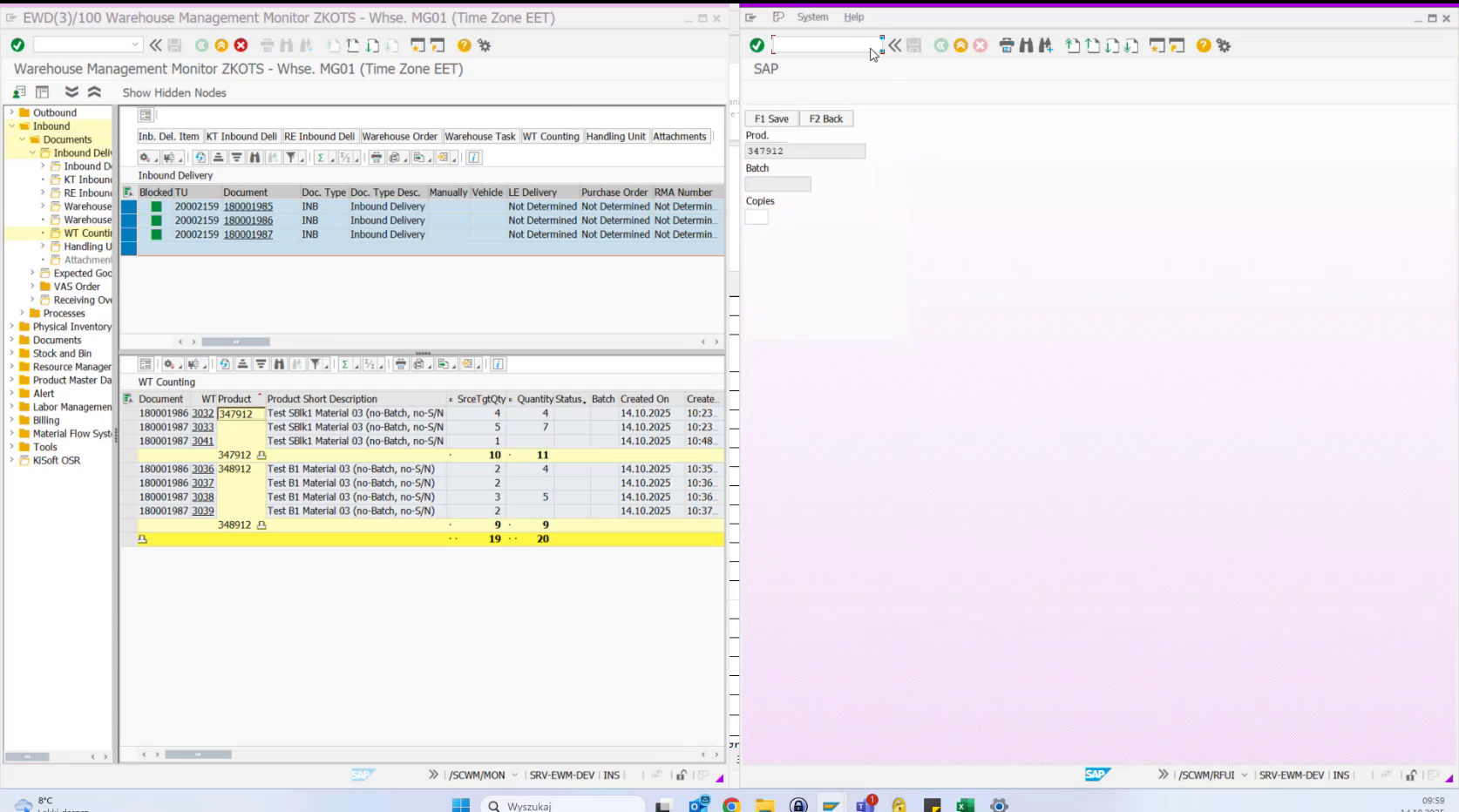Open document 180001985 link
Image resolution: width=1459 pixels, height=812 pixels.
(249, 206)
